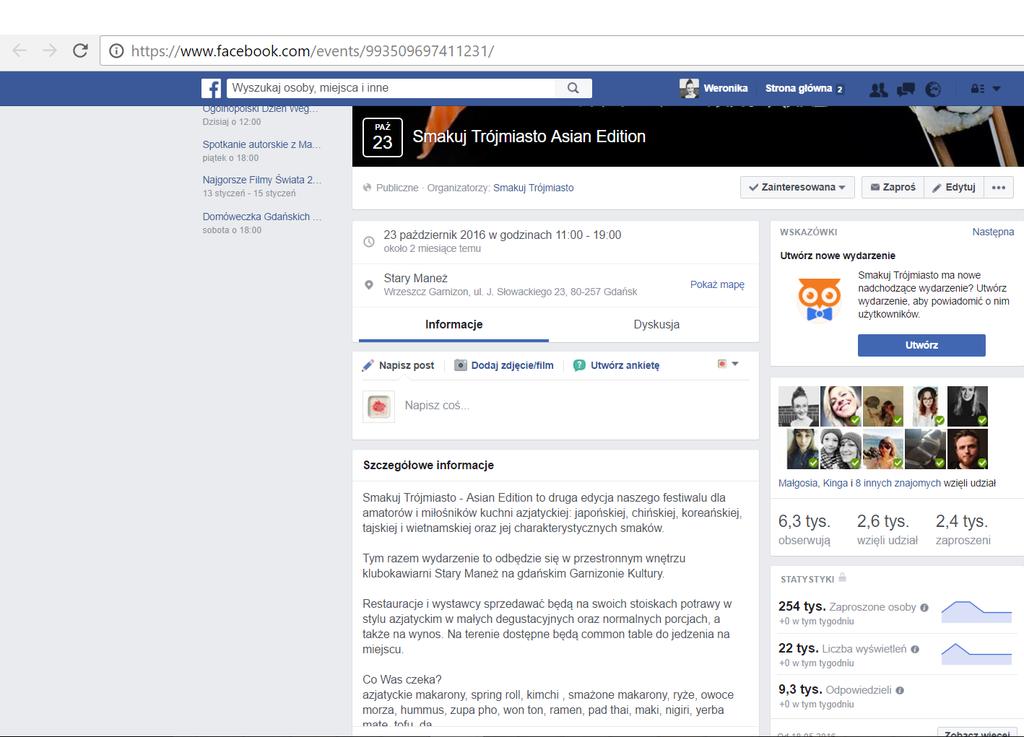
Task: Open 8 innych znajomych link
Action: tap(898, 484)
